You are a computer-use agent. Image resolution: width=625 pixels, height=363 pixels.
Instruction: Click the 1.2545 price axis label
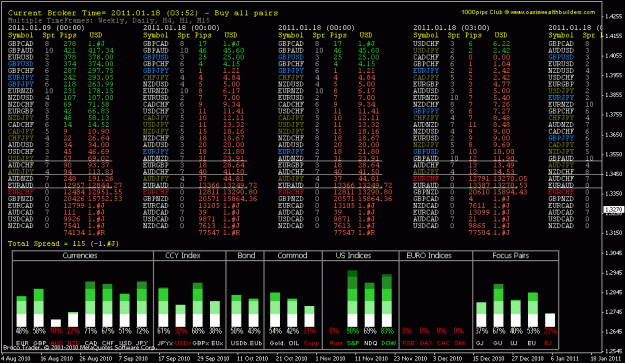click(614, 351)
